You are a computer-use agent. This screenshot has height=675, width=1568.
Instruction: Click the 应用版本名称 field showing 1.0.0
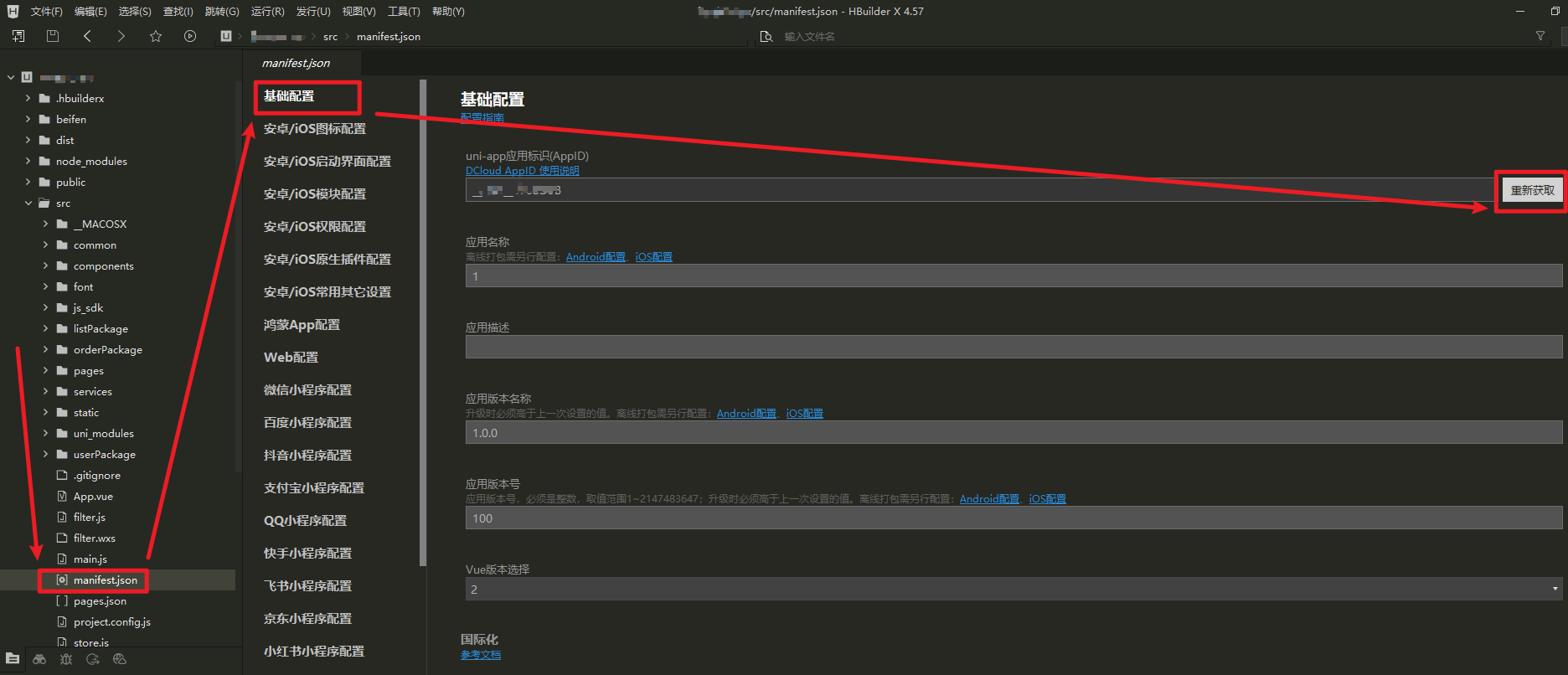(1014, 432)
